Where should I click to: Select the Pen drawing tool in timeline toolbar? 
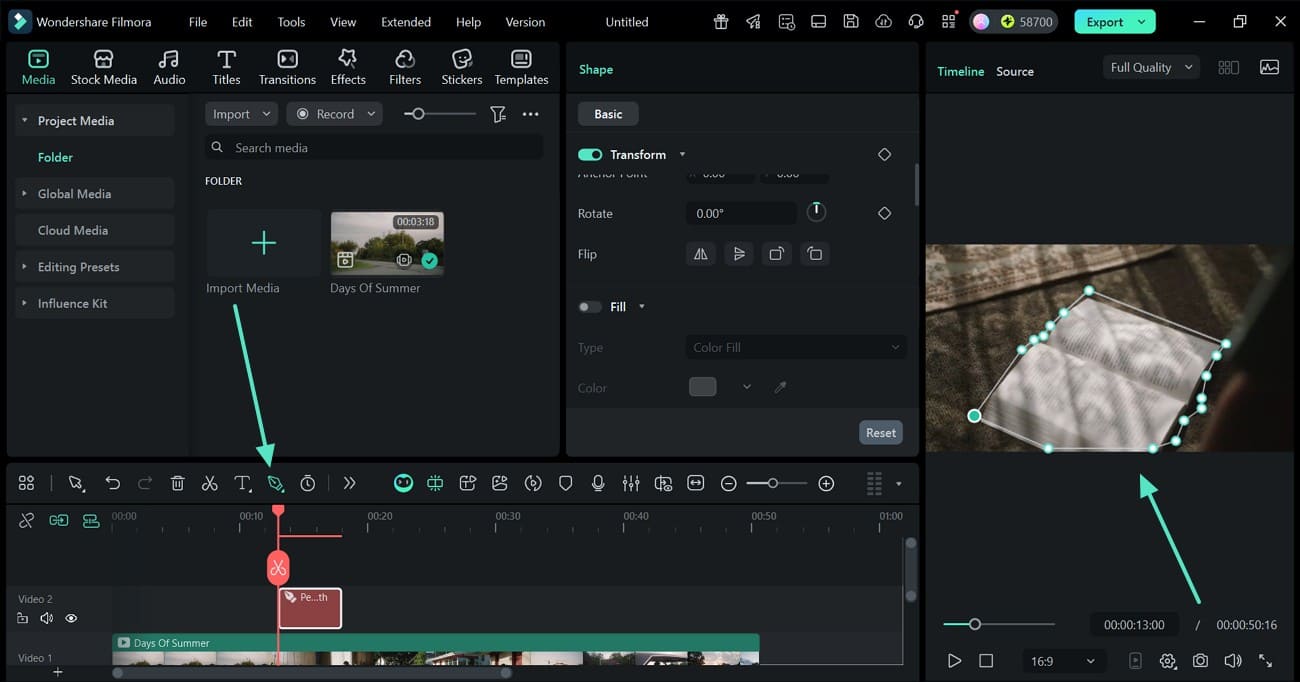[275, 484]
